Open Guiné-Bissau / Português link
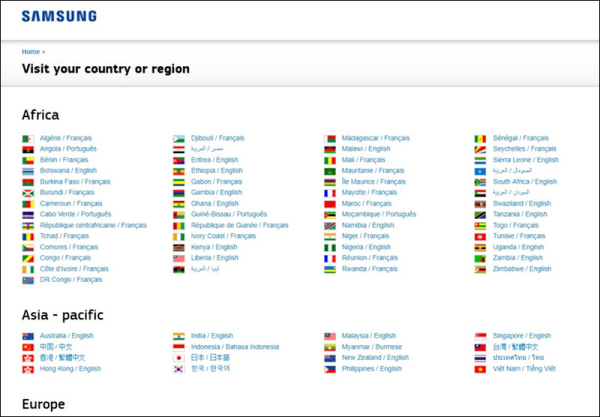 click(x=229, y=214)
